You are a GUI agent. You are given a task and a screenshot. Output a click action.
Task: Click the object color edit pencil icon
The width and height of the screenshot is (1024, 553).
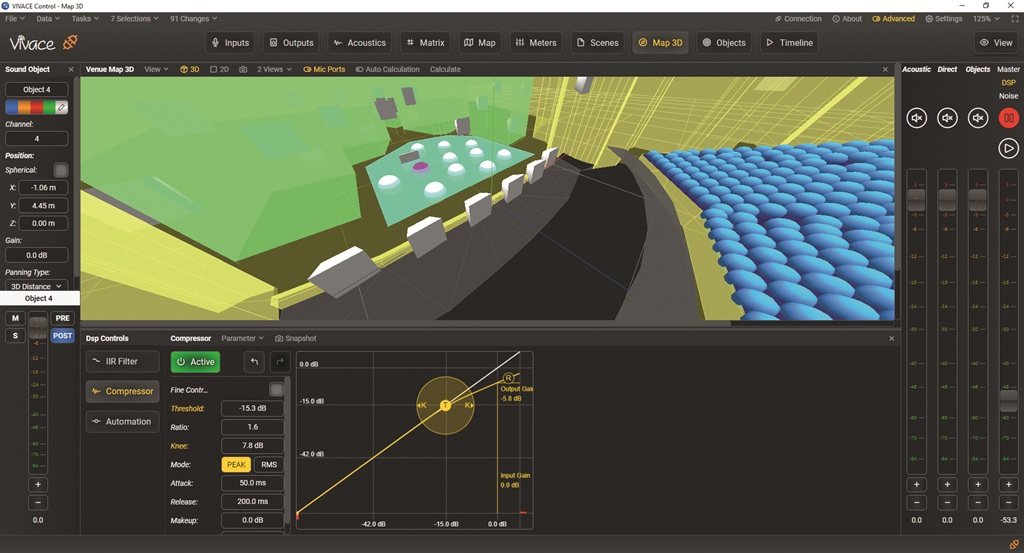click(61, 107)
